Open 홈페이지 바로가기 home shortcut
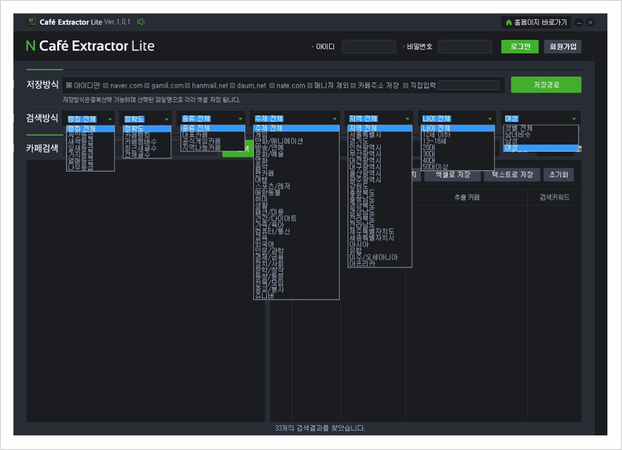 coord(536,22)
